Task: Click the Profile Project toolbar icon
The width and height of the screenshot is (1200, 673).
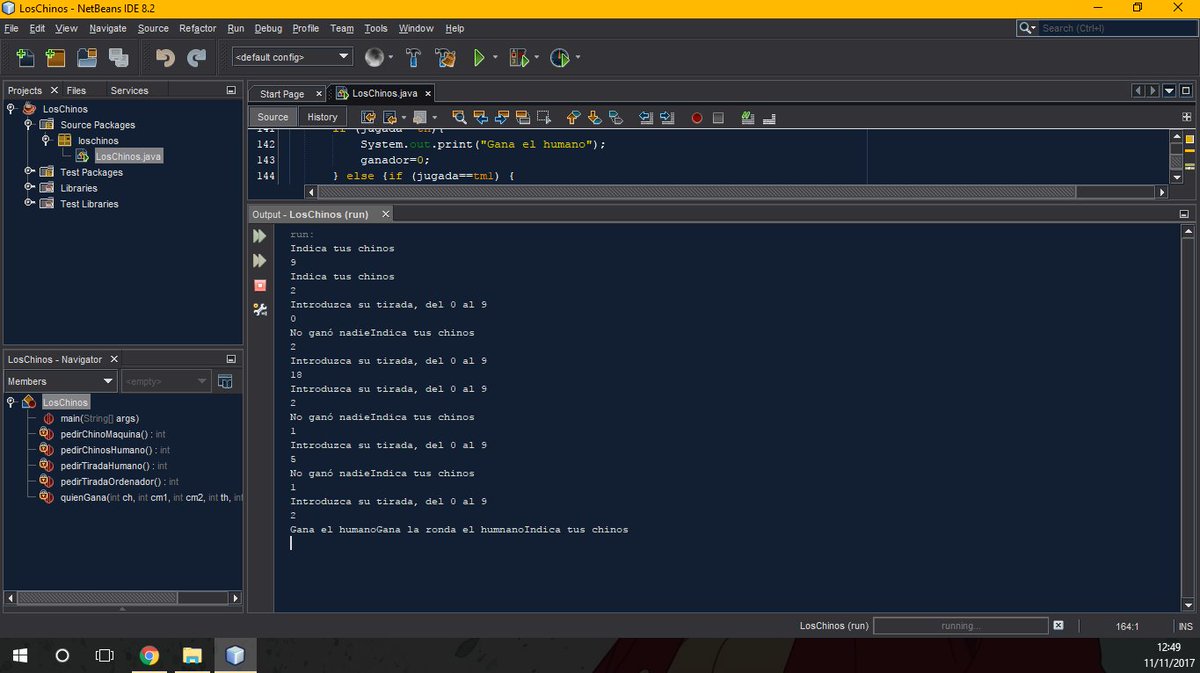Action: point(559,58)
